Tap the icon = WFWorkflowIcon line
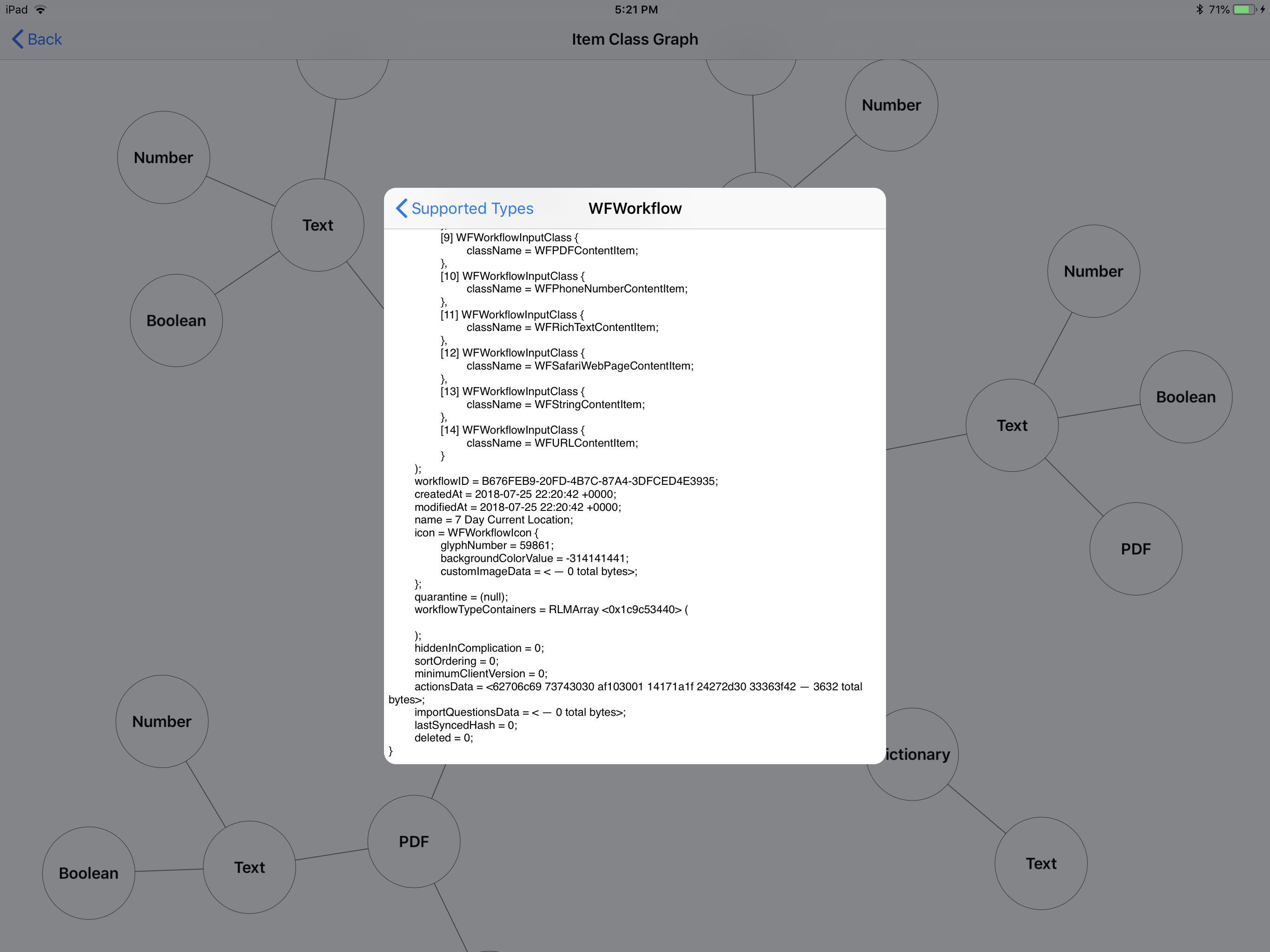Screen dimensions: 1270x952 [476, 533]
